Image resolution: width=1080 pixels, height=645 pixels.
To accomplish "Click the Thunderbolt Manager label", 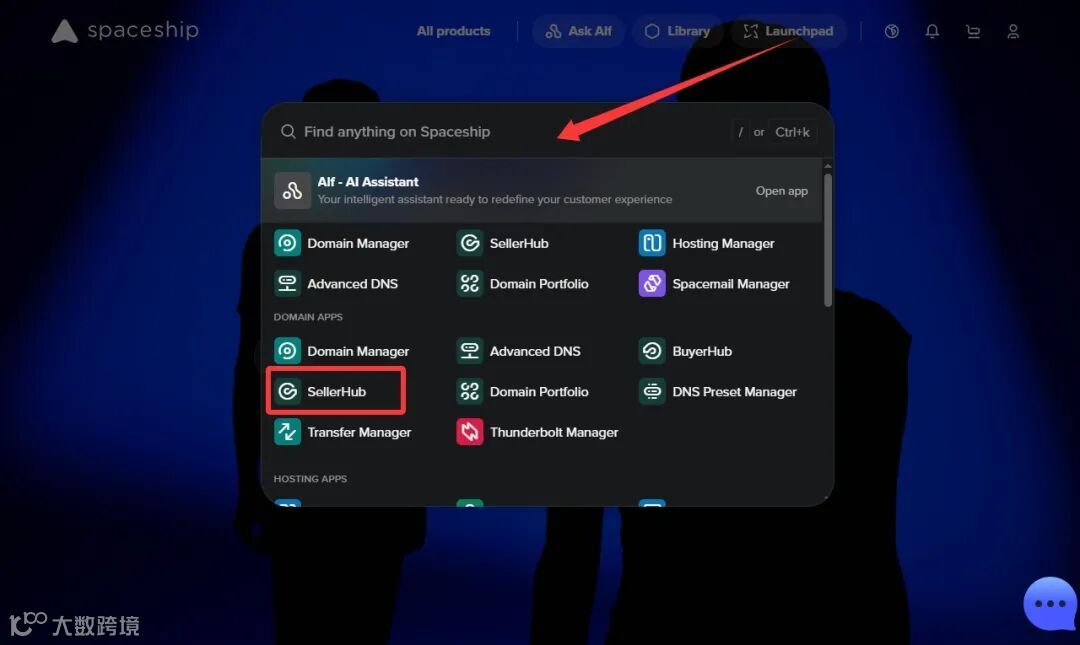I will [x=554, y=433].
